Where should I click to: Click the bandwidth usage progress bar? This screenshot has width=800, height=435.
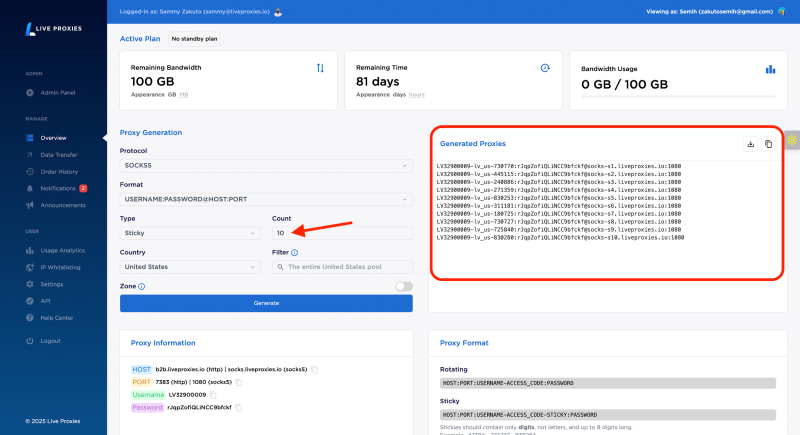(x=678, y=96)
